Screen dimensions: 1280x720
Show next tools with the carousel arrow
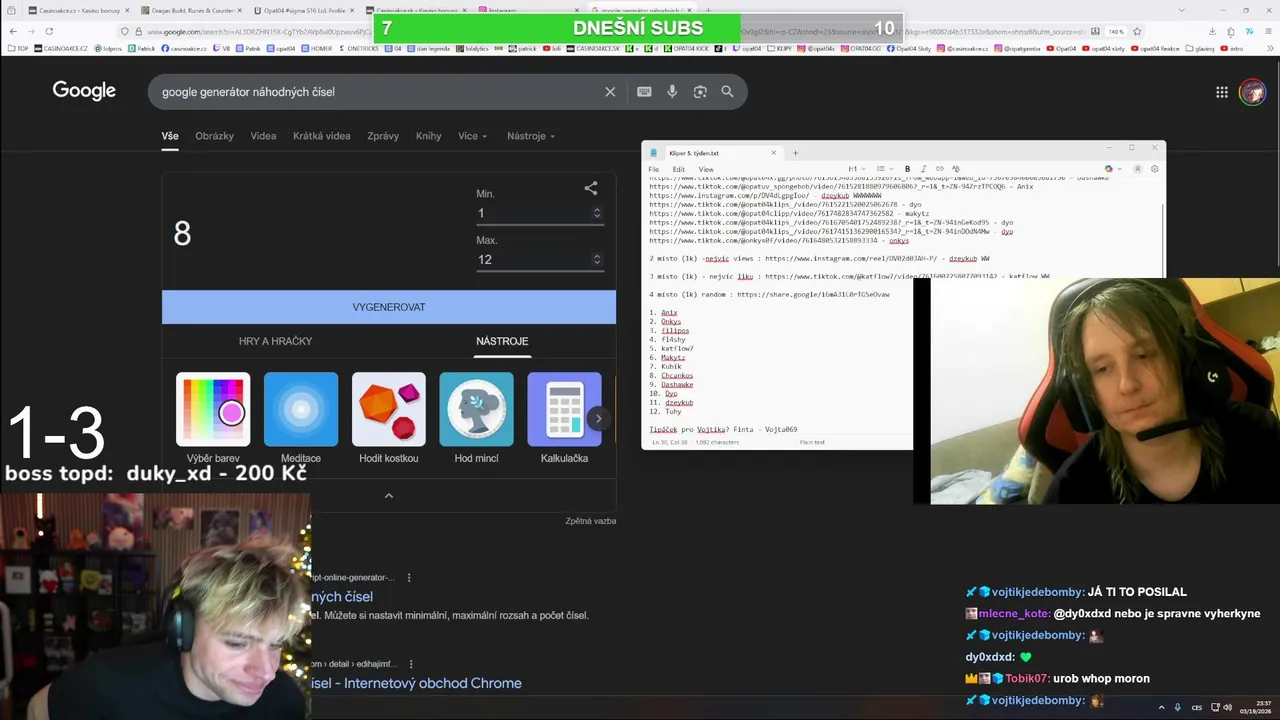[598, 419]
